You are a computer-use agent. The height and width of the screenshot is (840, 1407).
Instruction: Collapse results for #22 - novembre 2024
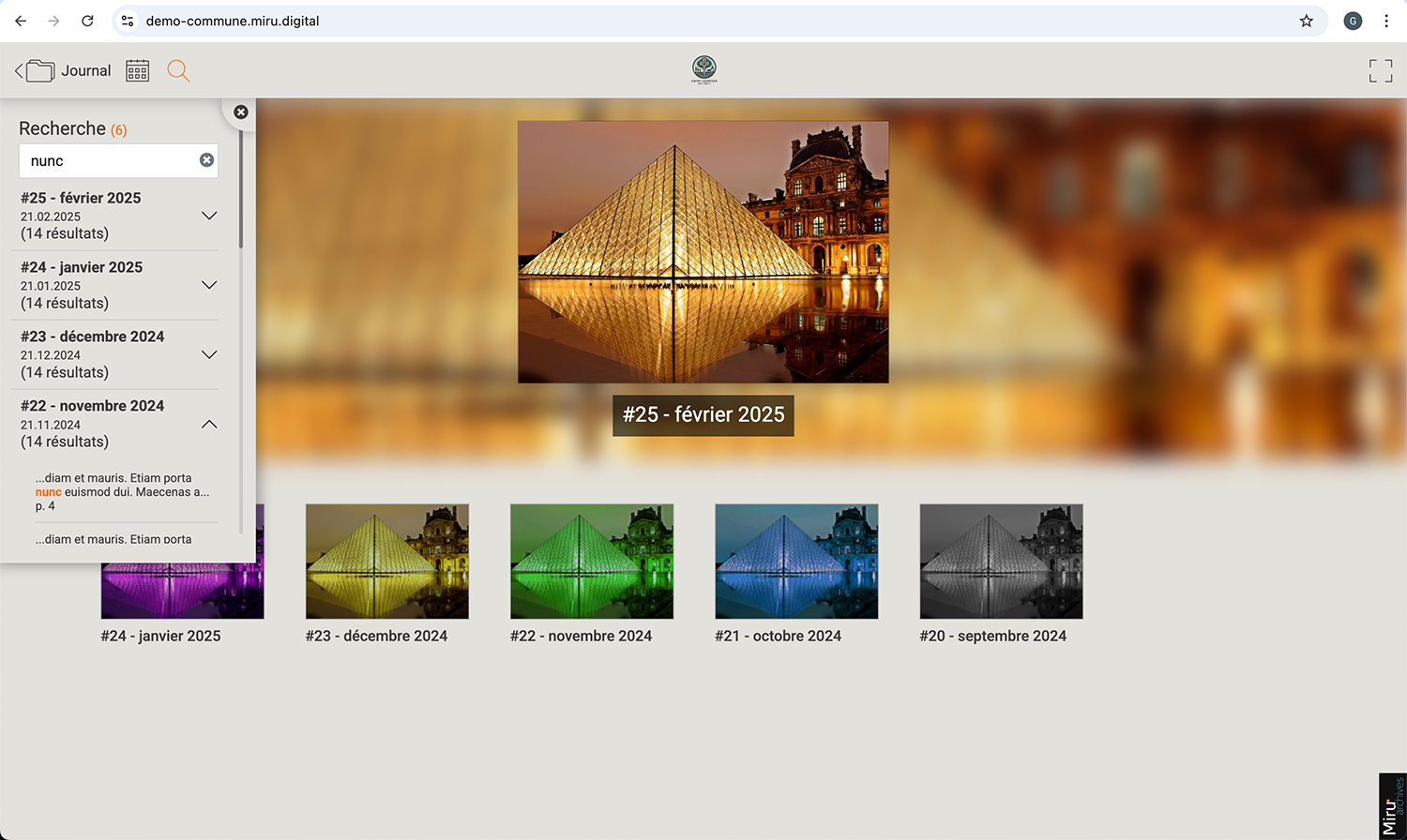209,424
